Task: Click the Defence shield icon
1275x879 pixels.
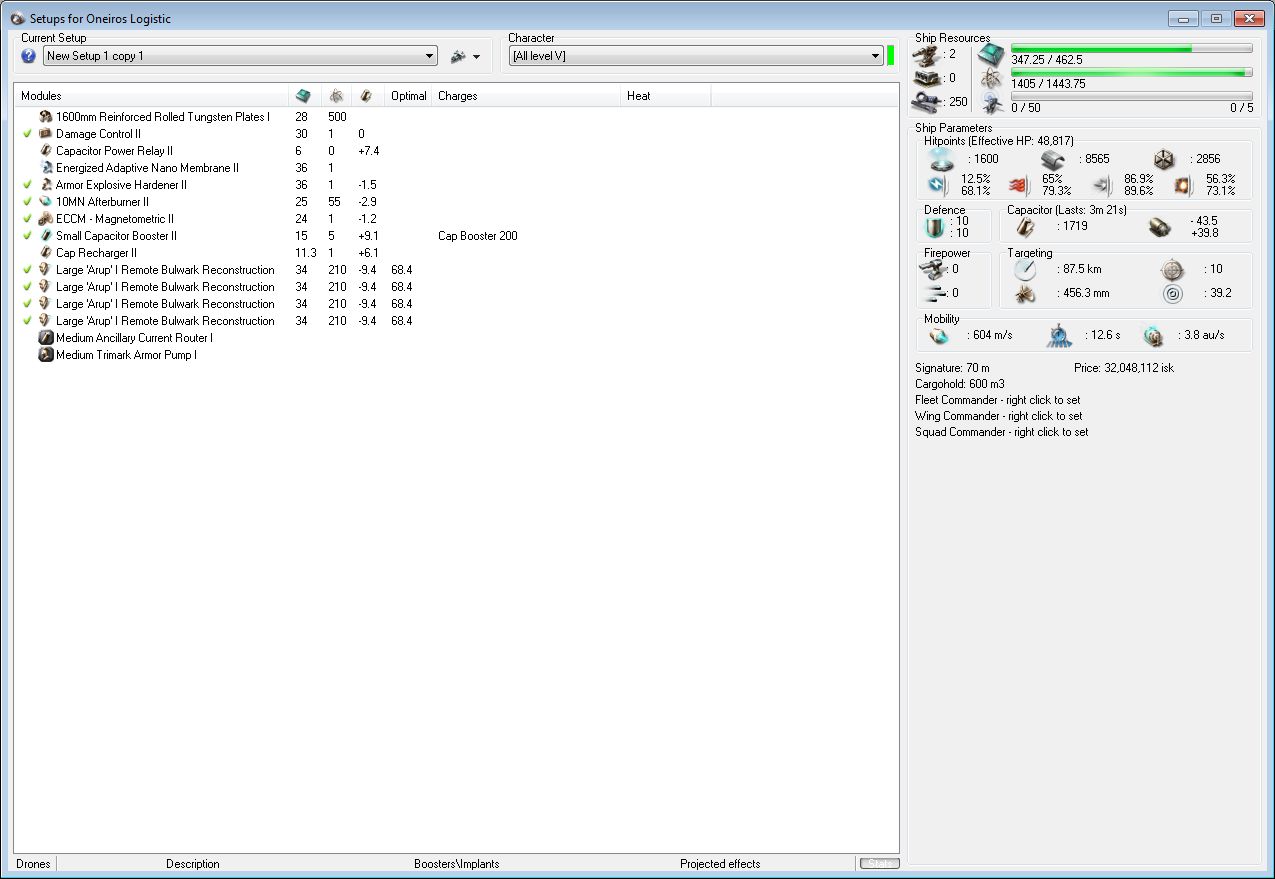Action: click(x=937, y=227)
